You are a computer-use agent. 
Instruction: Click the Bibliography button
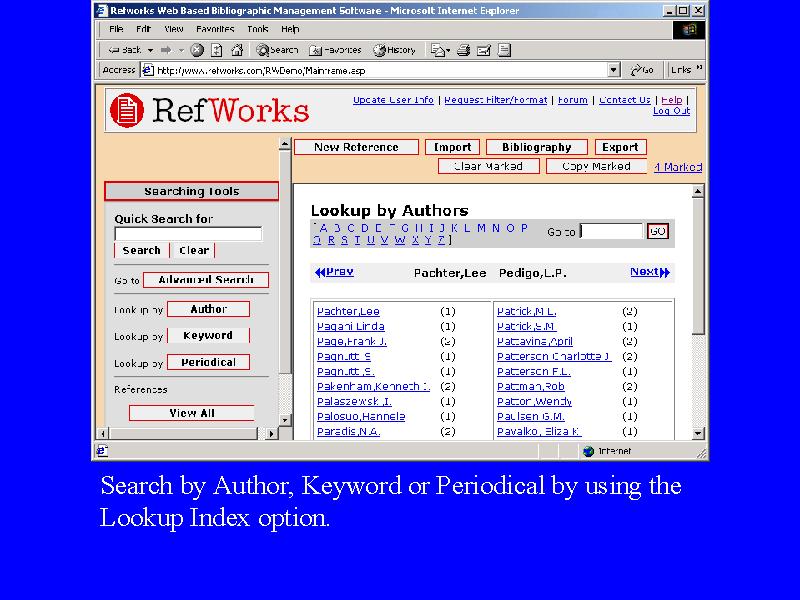(x=537, y=147)
